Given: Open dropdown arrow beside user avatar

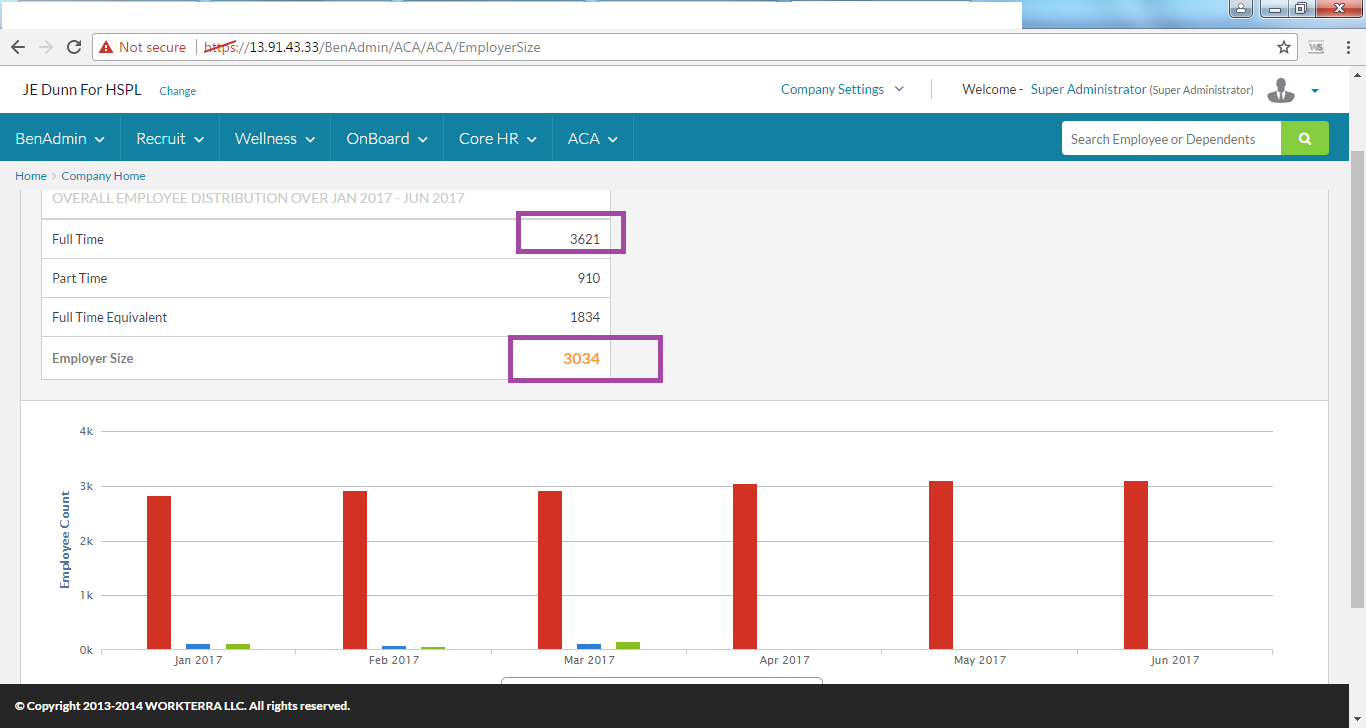Looking at the screenshot, I should pos(1315,91).
